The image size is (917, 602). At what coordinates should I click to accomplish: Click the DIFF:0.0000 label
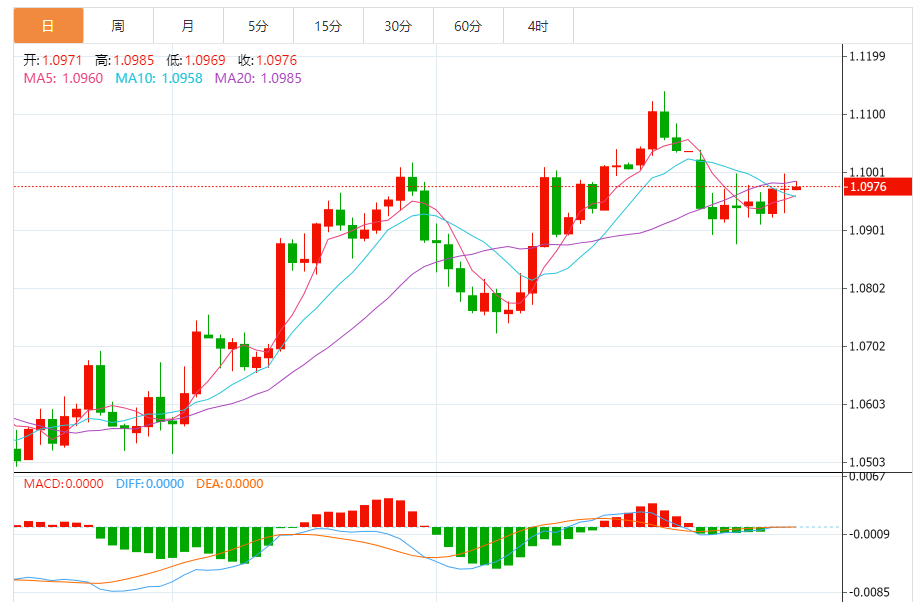coord(150,484)
